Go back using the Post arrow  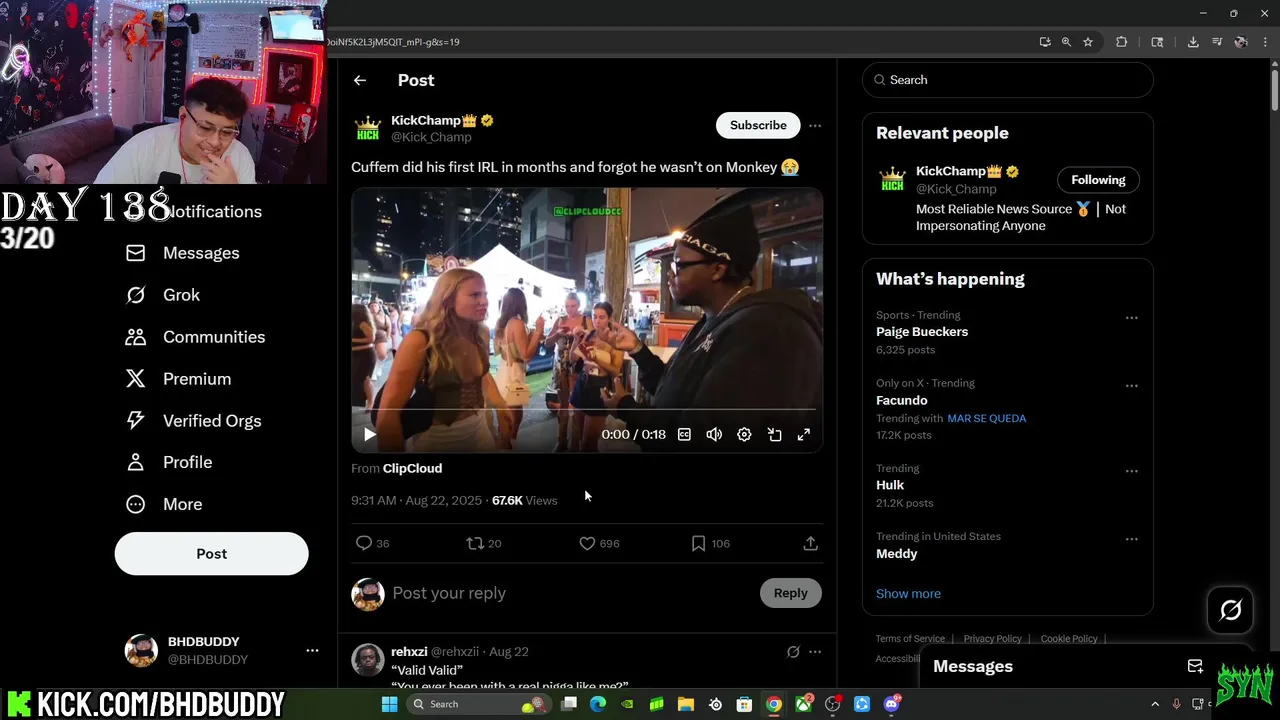click(x=360, y=80)
